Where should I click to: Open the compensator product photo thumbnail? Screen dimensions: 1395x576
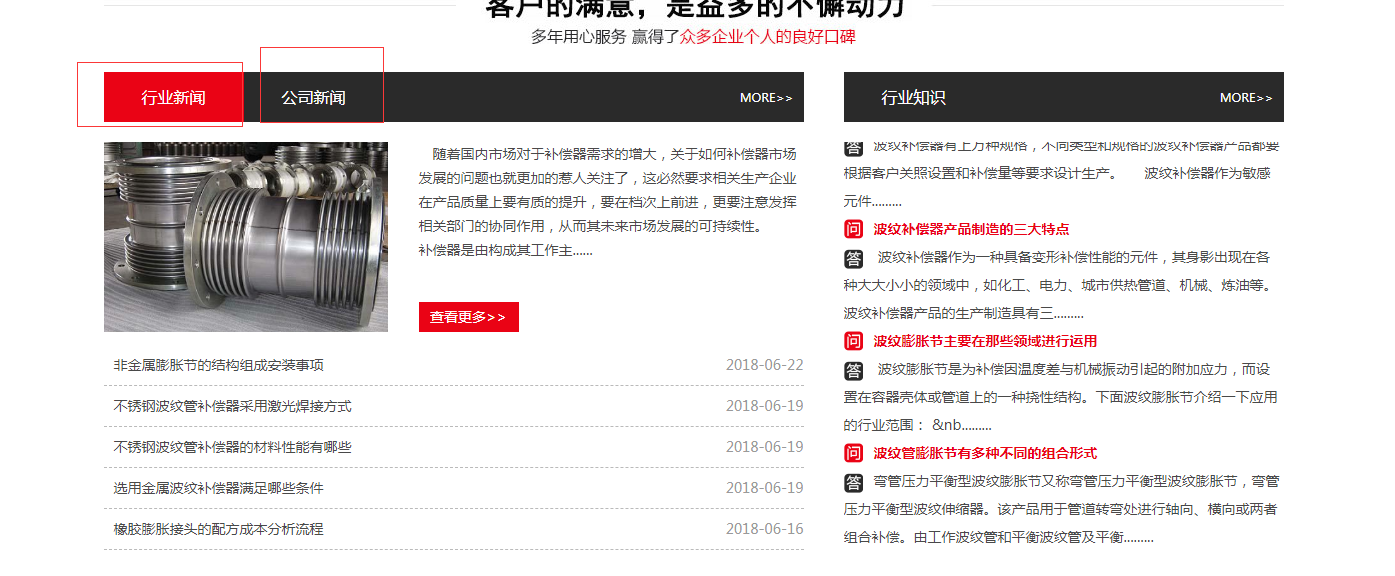pos(246,237)
